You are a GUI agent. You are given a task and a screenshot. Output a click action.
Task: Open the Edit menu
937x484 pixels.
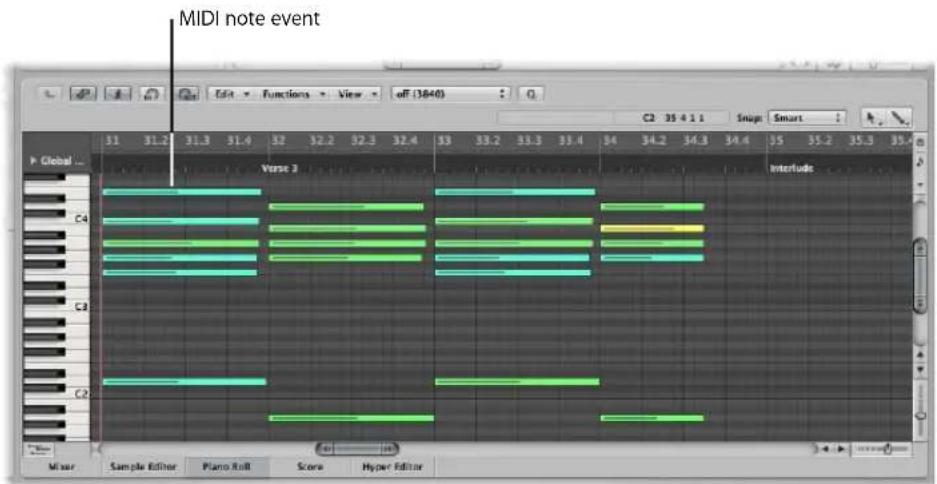coord(232,94)
